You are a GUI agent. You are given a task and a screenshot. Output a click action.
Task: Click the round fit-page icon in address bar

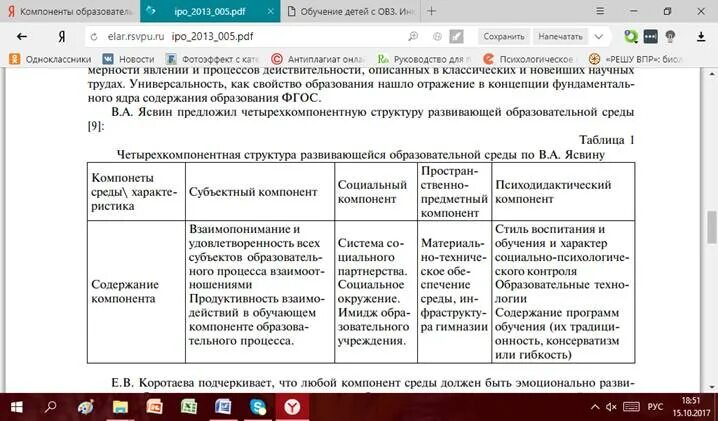[437, 37]
